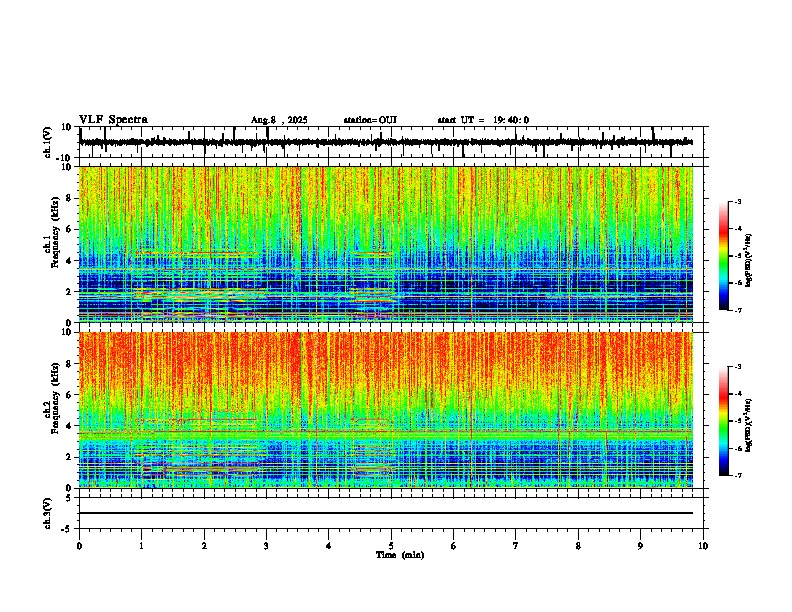Click the ch.2 color scale log(PSD) unit label
Viewport: 792px width, 612px height.
coord(749,426)
